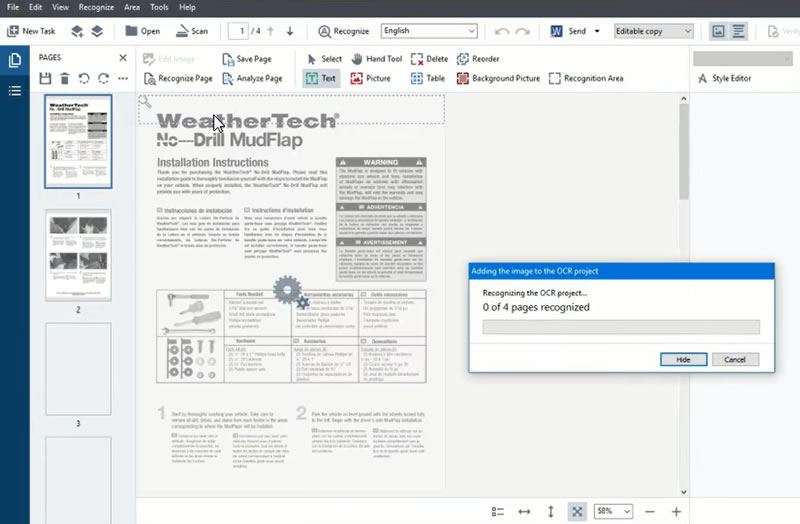Go to next page with down arrow

pyautogui.click(x=290, y=31)
